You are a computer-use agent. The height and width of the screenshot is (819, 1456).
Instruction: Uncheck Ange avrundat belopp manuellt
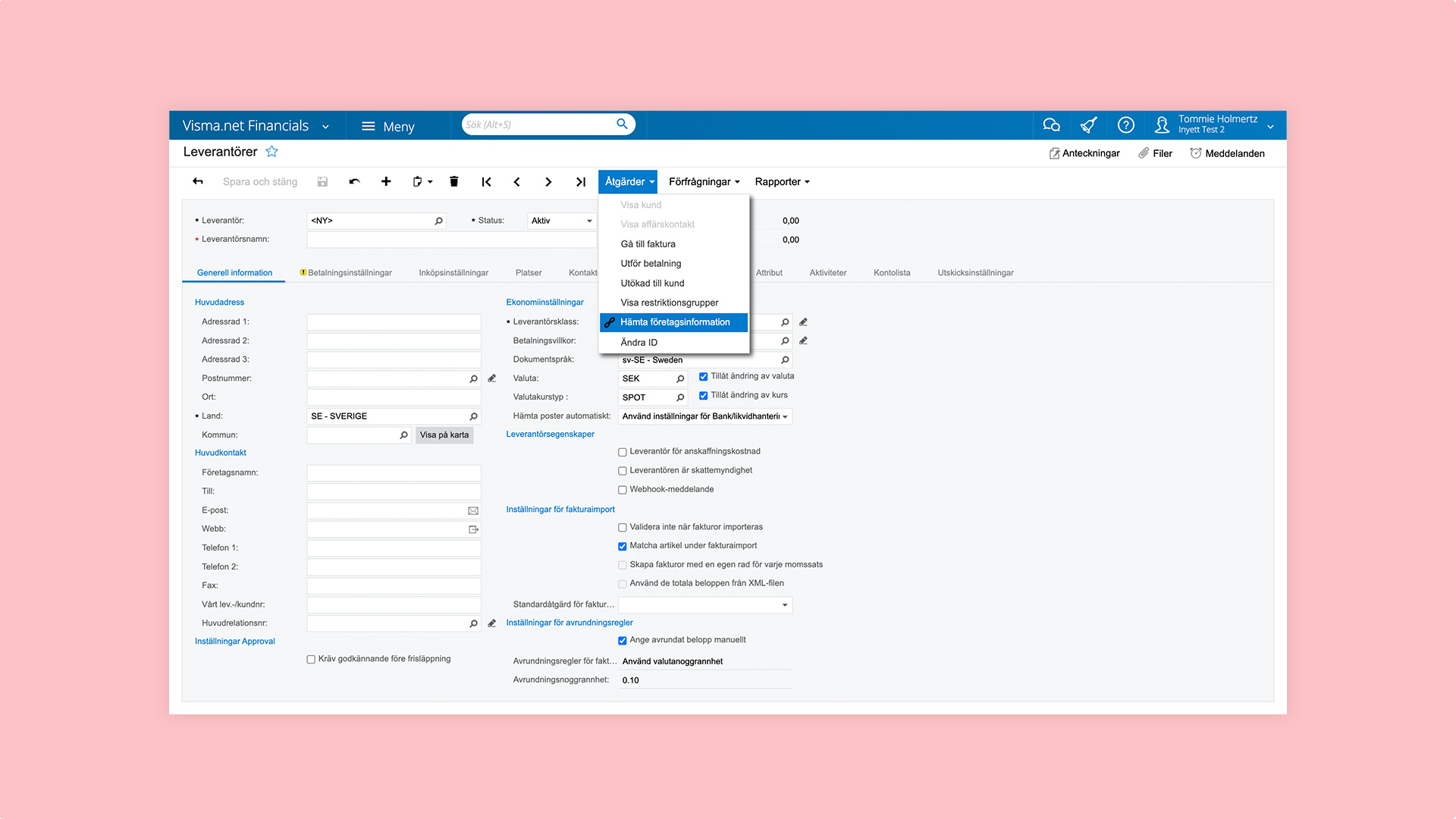[622, 640]
